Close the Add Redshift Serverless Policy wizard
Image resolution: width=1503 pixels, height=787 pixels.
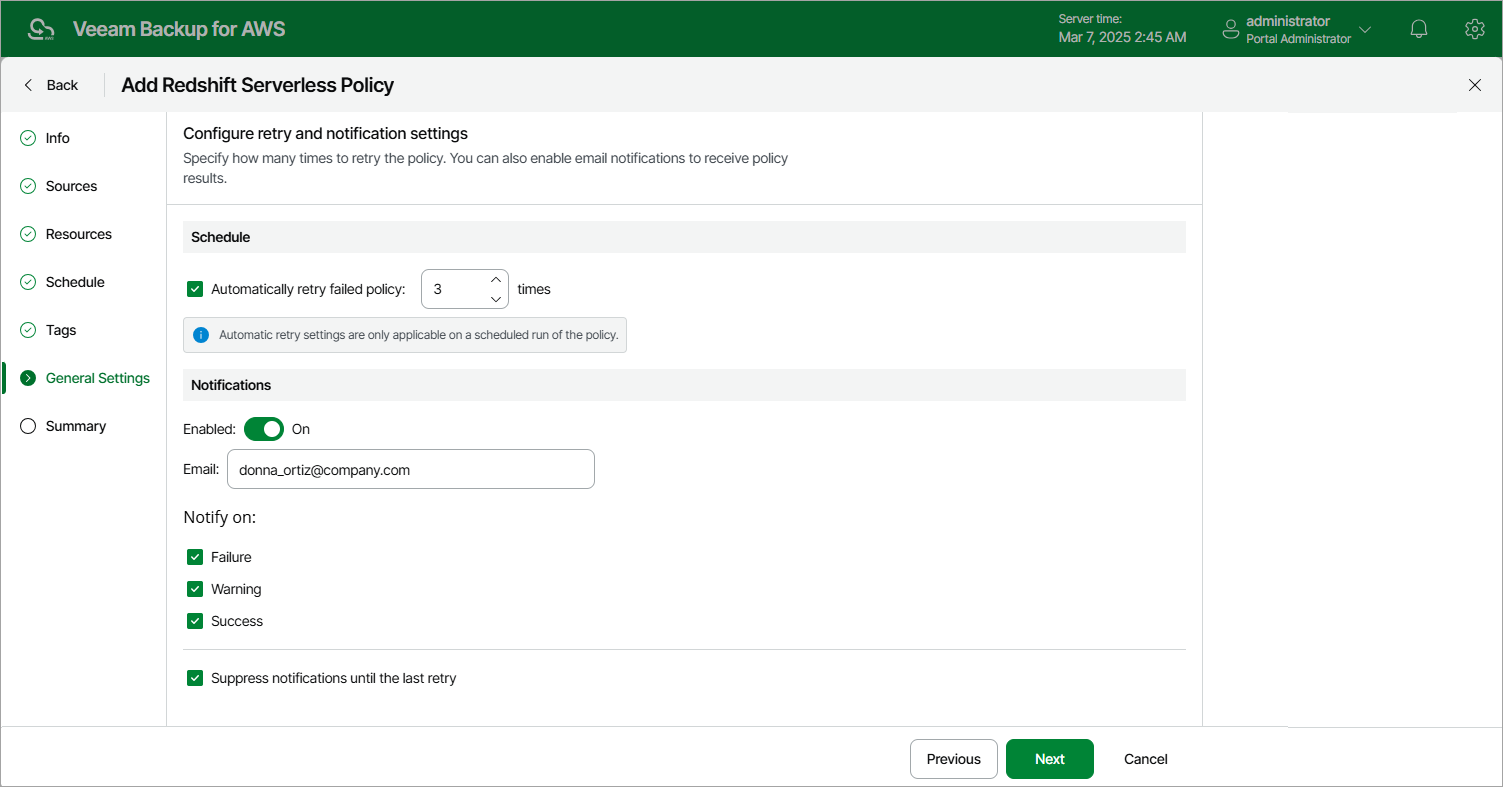coord(1474,85)
